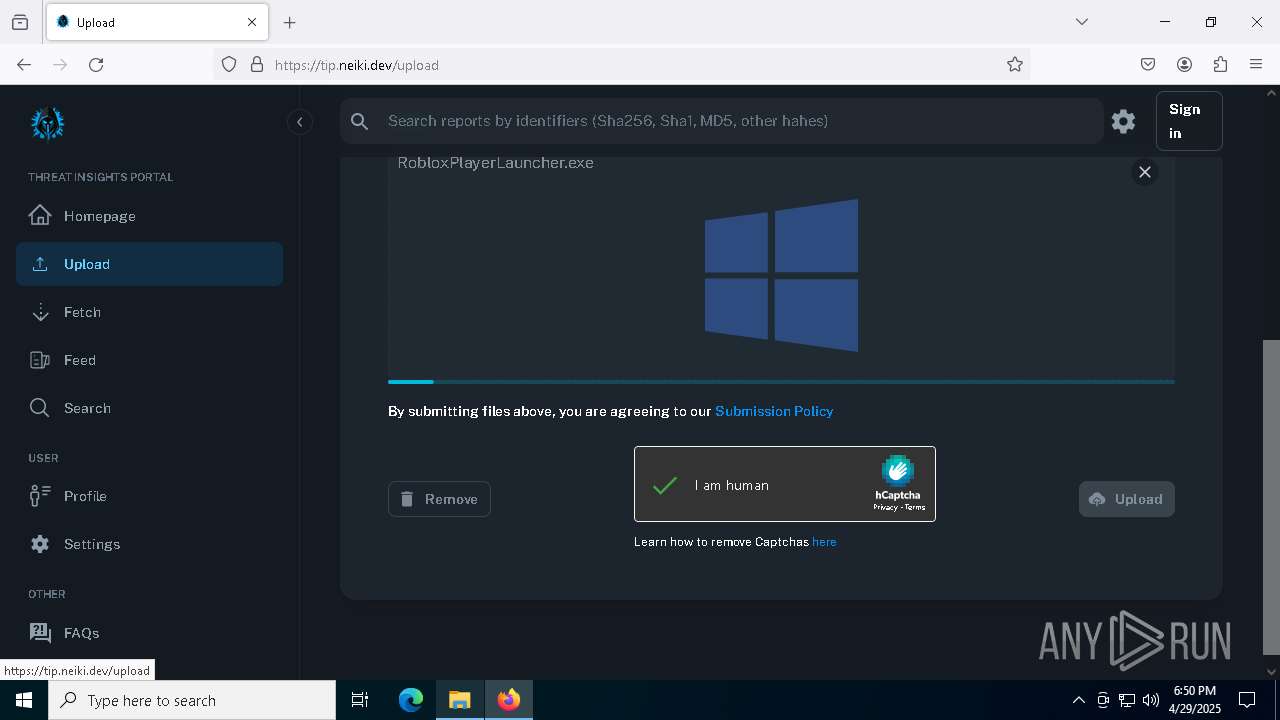
Task: Open File Explorer from taskbar
Action: [459, 700]
